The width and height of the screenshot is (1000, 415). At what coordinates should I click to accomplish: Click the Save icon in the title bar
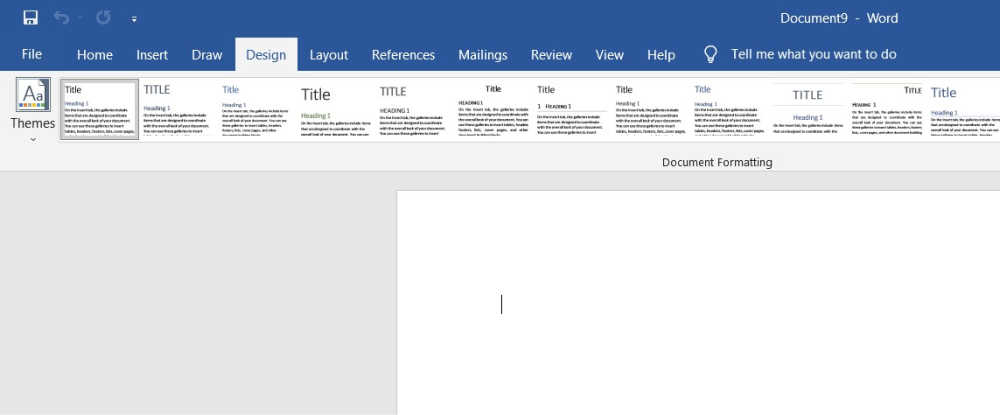point(30,18)
